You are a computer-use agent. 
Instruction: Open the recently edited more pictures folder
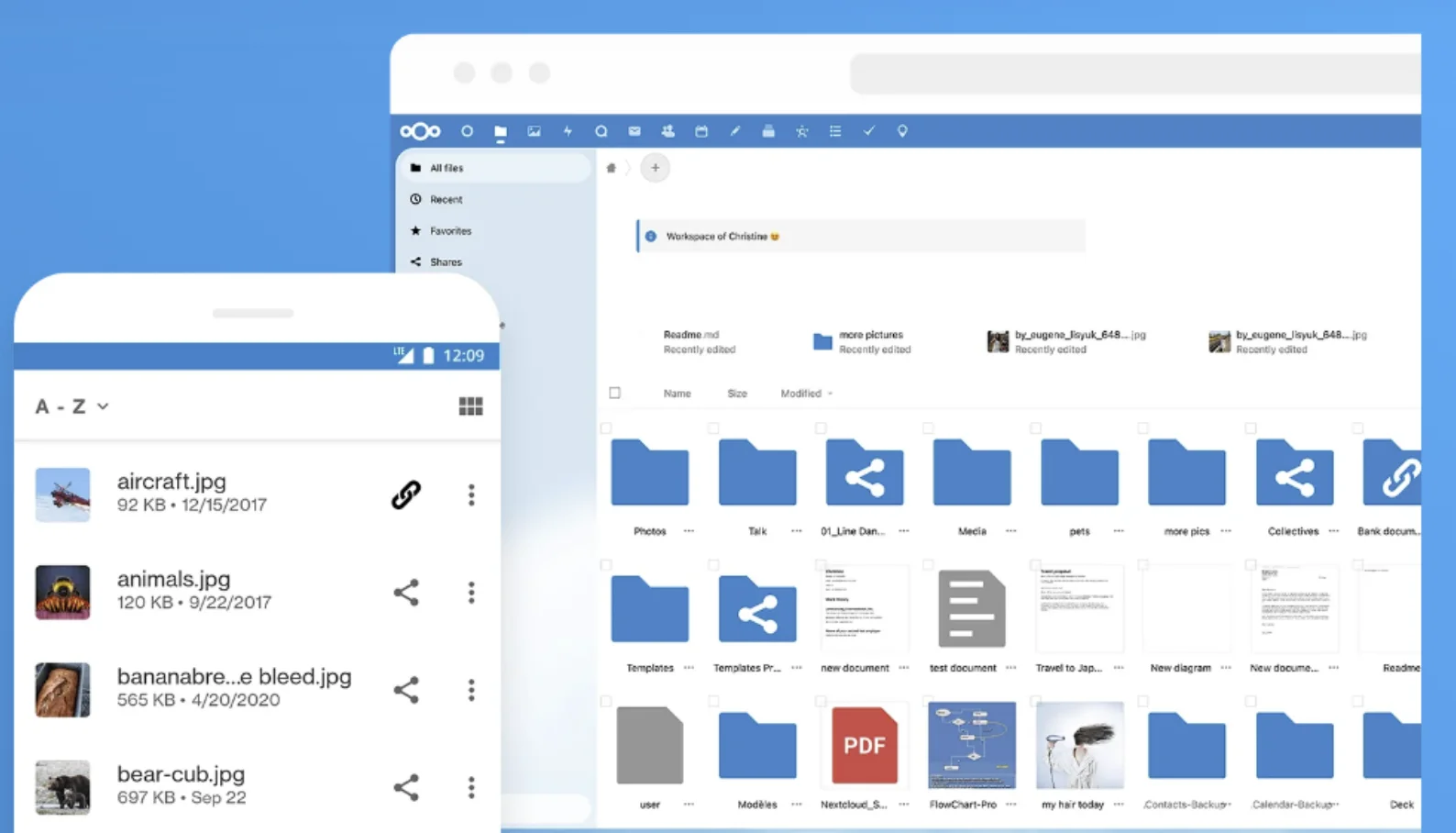(x=862, y=341)
